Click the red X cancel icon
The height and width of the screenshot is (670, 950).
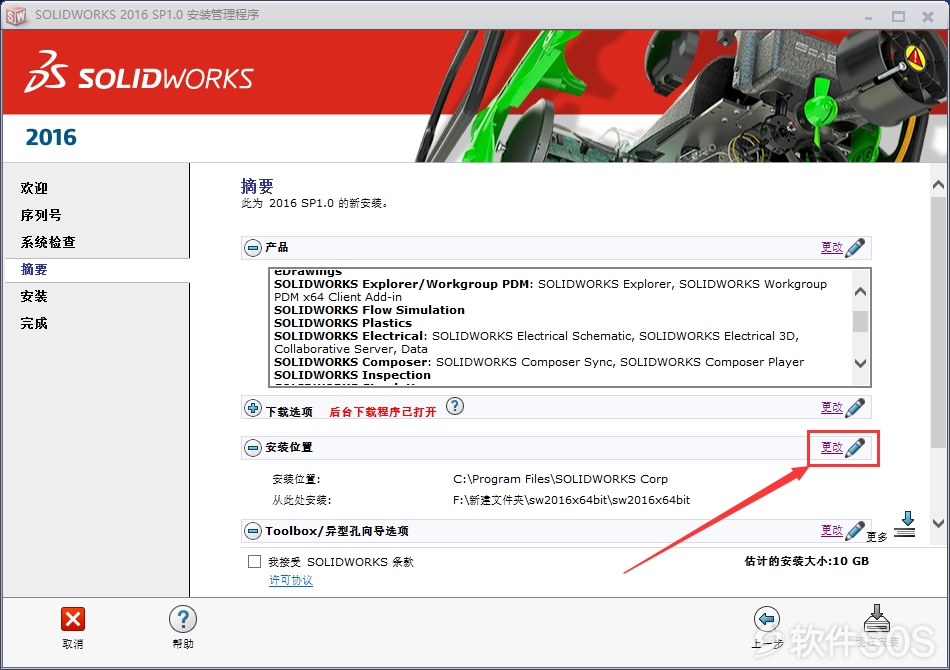73,619
